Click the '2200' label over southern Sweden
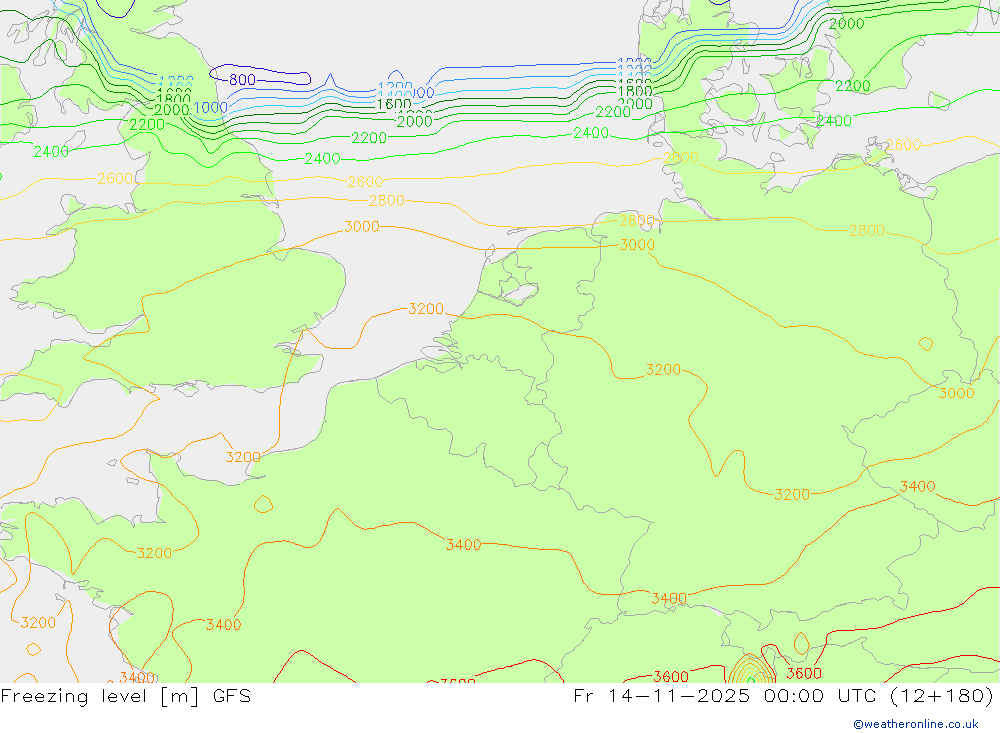Image resolution: width=1000 pixels, height=733 pixels. (x=853, y=86)
